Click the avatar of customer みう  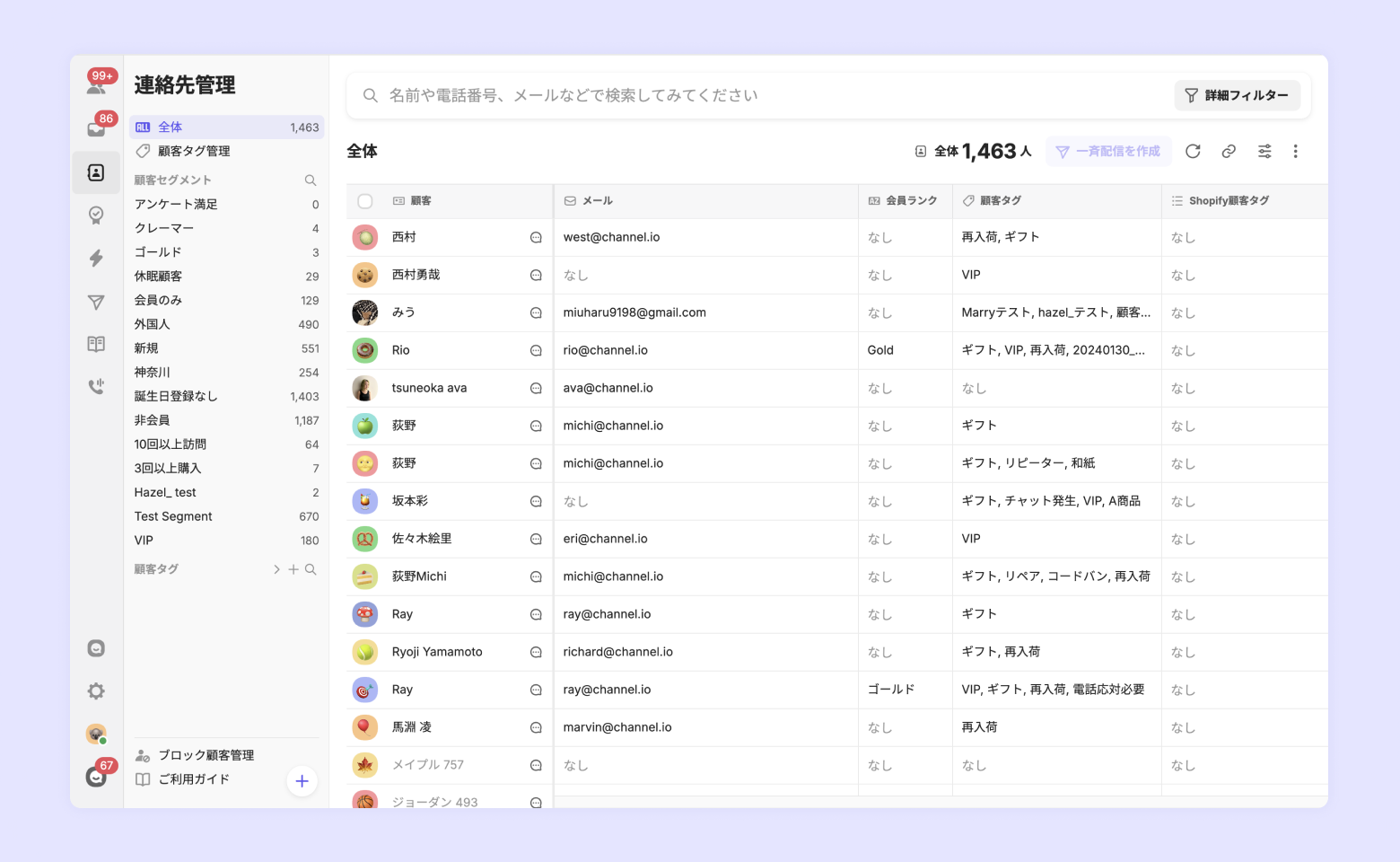(365, 313)
